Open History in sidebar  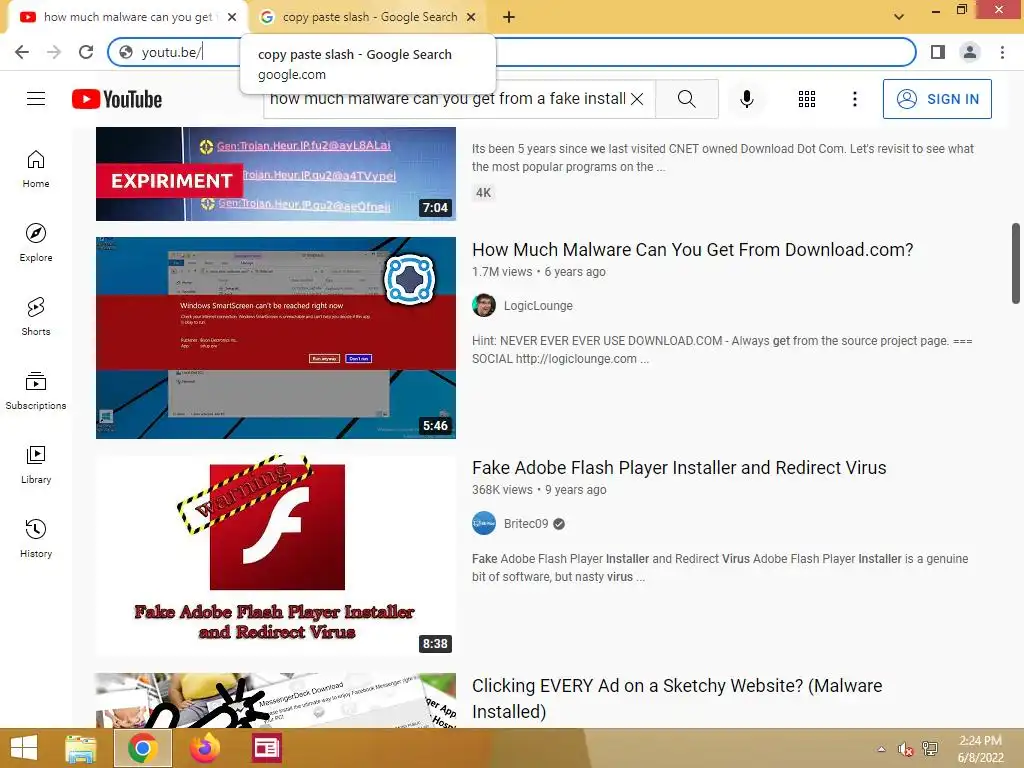(36, 538)
